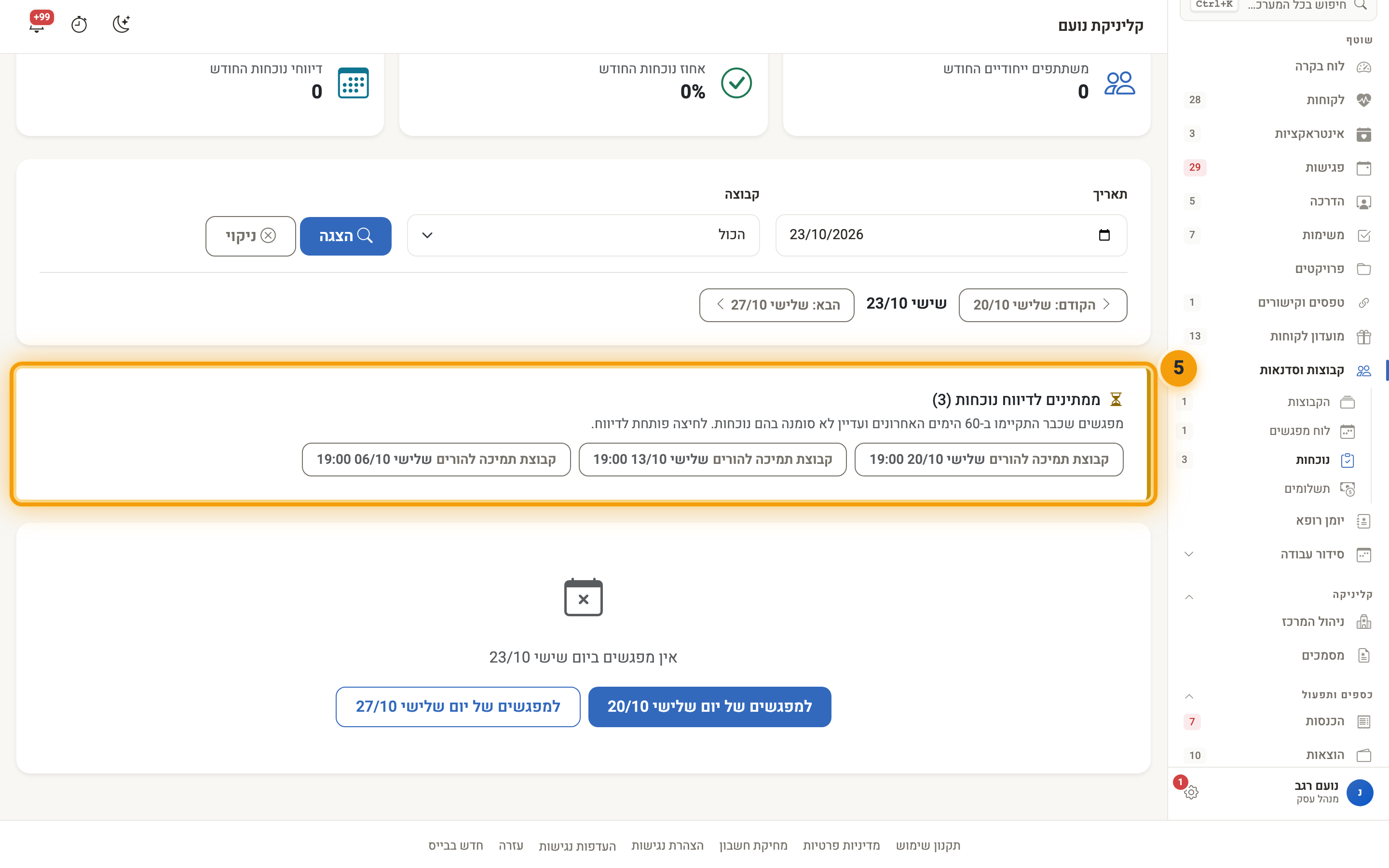Click the הצגה display button
Image resolution: width=1389 pixels, height=868 pixels.
[x=345, y=236]
